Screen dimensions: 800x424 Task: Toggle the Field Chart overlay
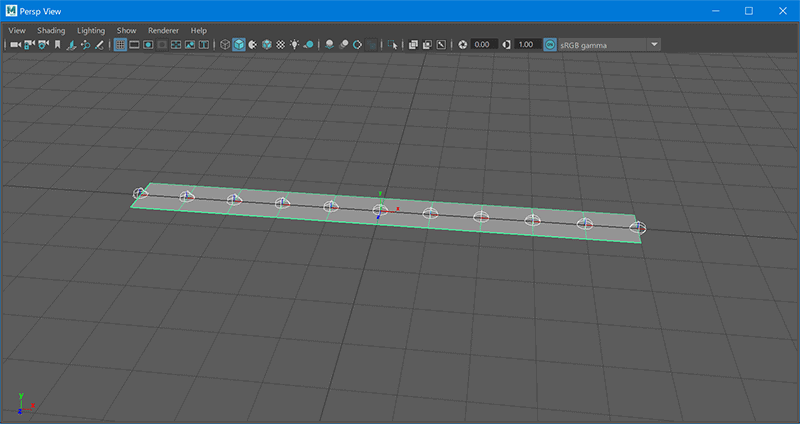[176, 45]
